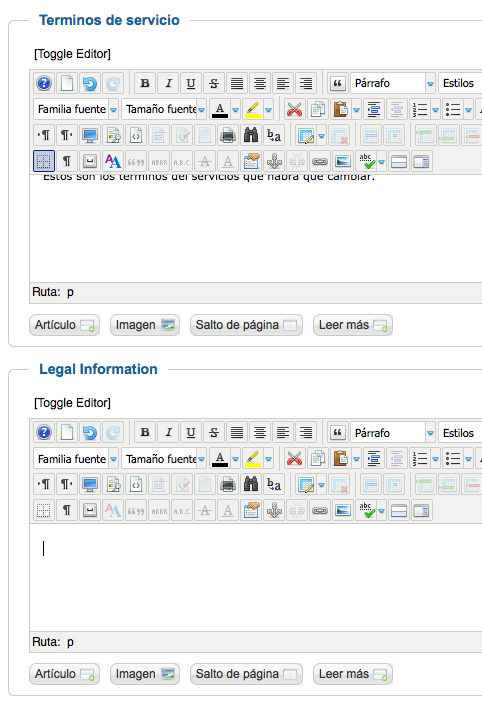
Task: Click Toggle Editor link under Legal Information
Action: coord(72,402)
